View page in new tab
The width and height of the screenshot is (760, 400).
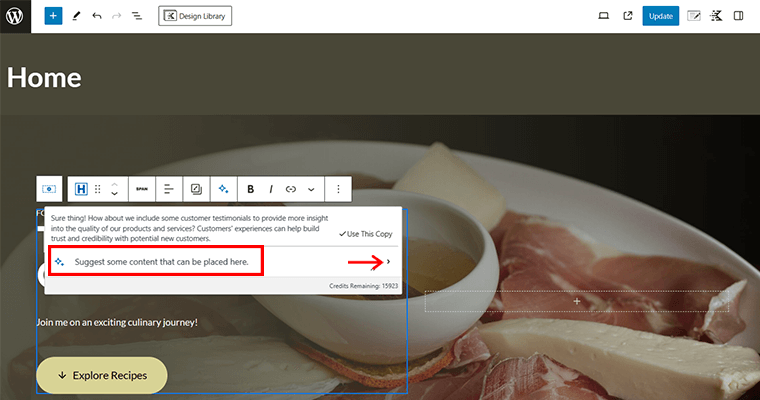pos(628,16)
